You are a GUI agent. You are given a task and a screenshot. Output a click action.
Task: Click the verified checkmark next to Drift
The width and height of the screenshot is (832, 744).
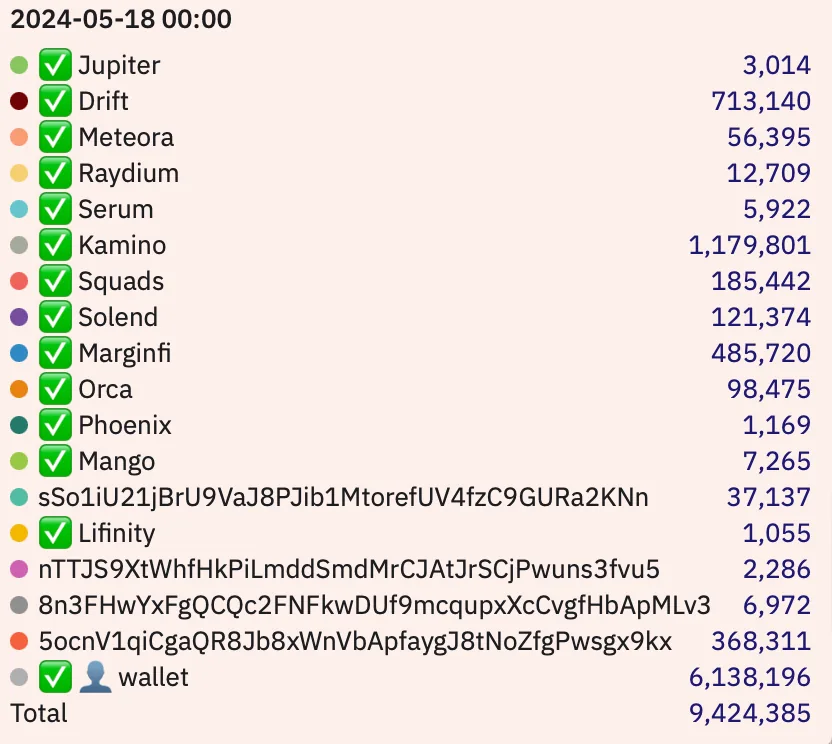click(55, 101)
